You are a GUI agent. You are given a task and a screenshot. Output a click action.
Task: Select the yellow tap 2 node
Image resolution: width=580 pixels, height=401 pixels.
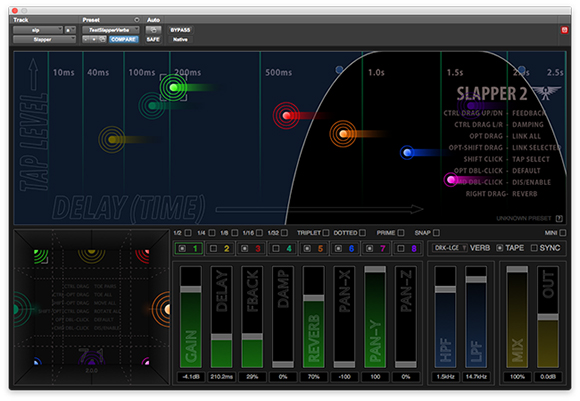click(x=112, y=139)
